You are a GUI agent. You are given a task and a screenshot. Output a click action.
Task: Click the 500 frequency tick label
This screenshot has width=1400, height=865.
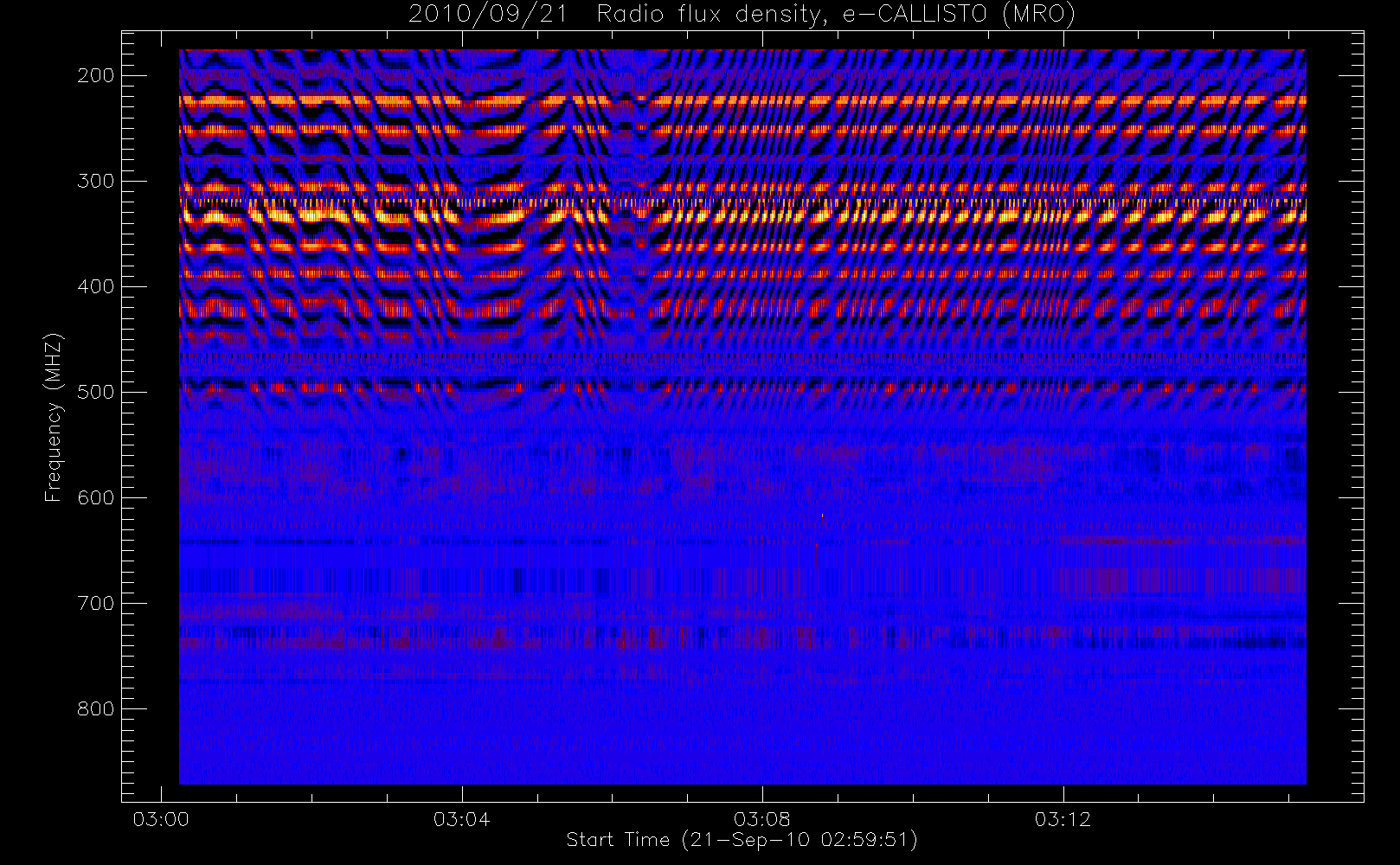pyautogui.click(x=95, y=392)
